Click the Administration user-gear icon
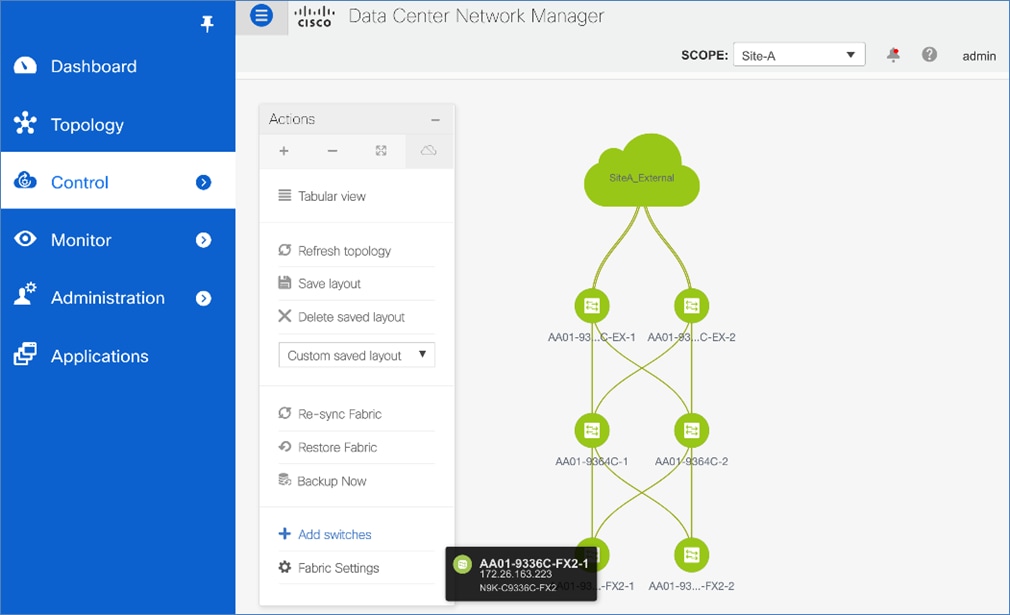Viewport: 1010px width, 615px height. (x=25, y=294)
